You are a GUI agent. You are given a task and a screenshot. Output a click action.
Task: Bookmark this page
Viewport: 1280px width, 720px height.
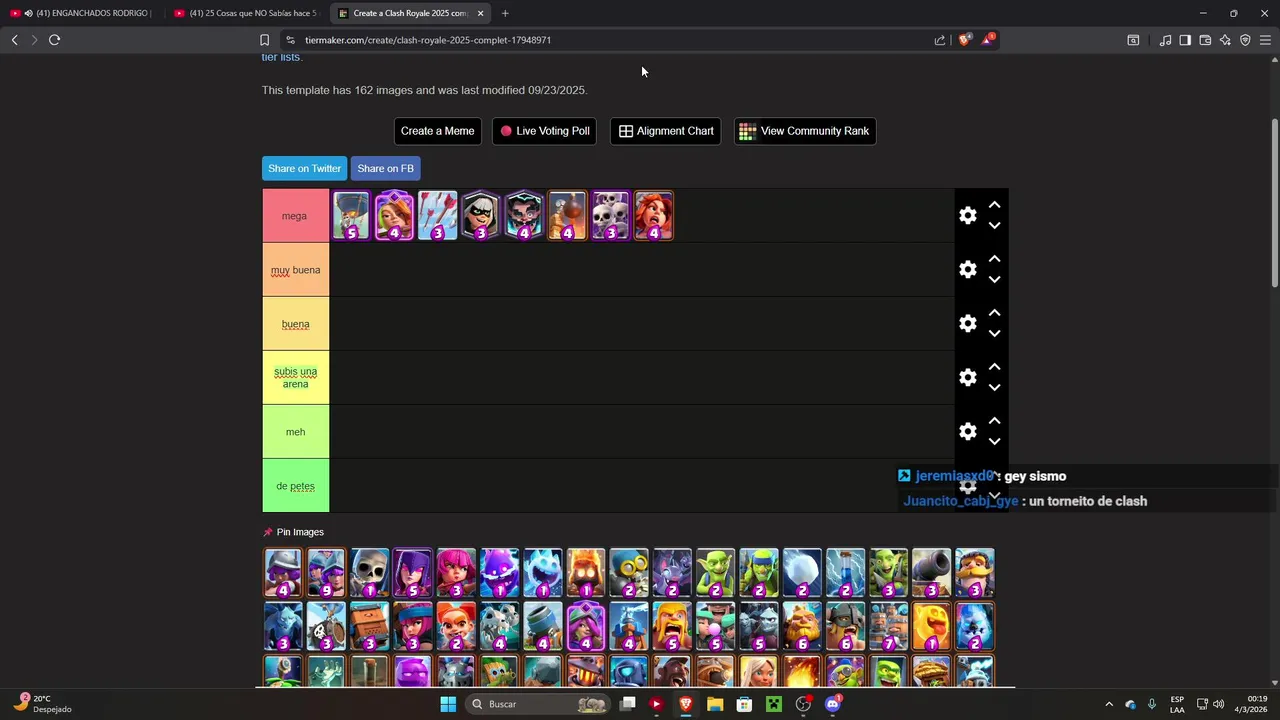point(264,40)
